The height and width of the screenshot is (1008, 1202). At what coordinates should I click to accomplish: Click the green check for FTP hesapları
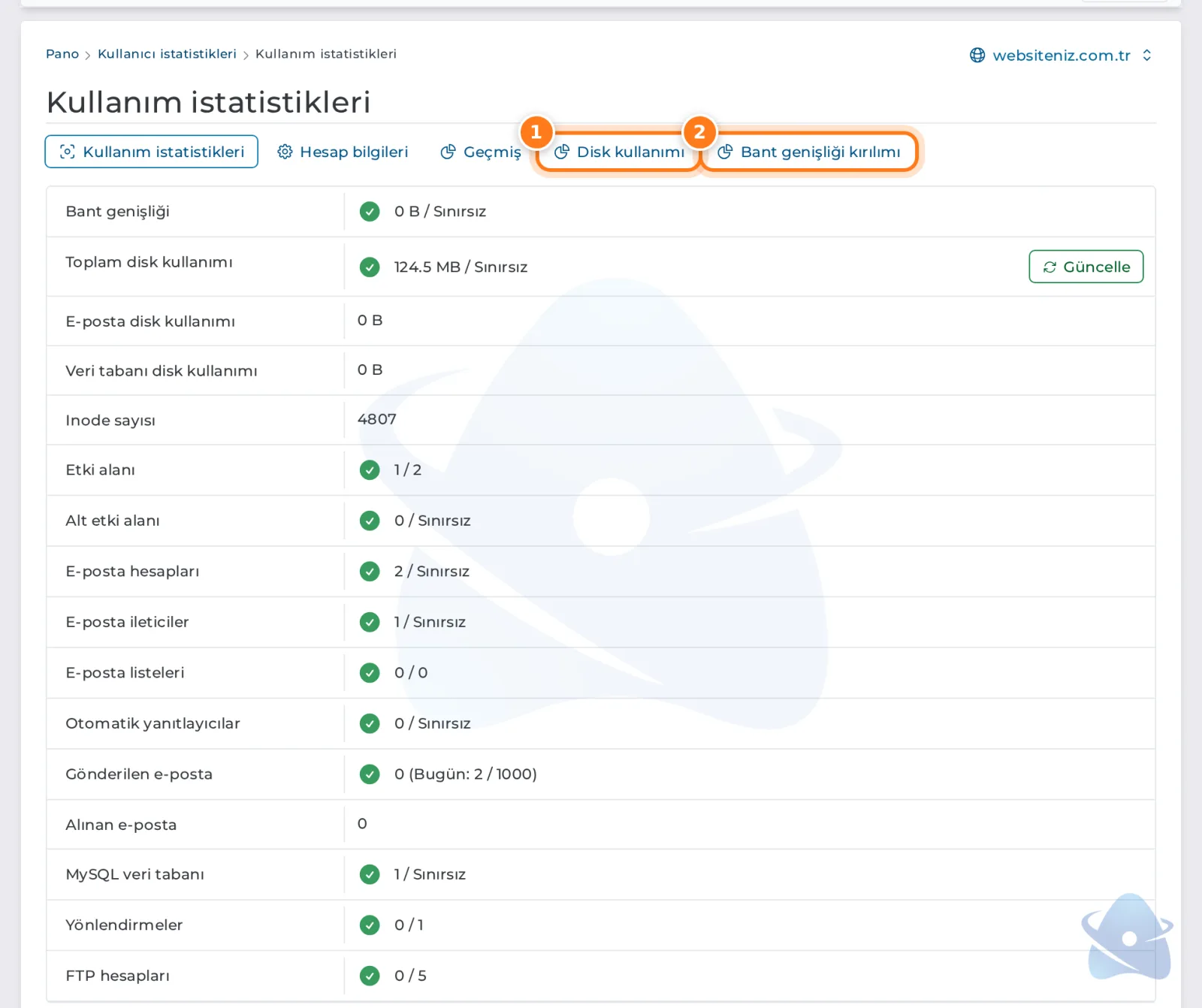point(370,976)
